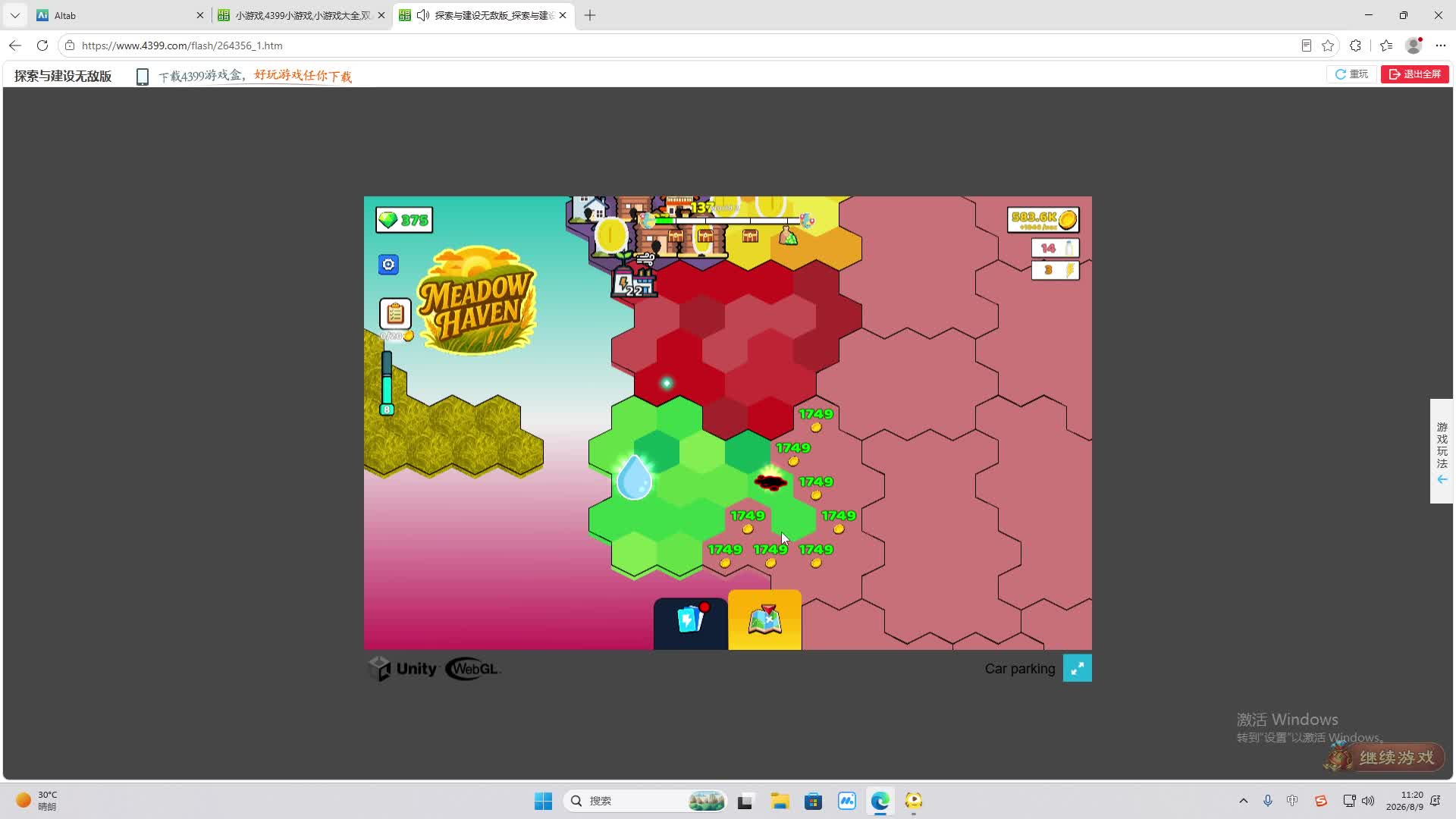Show hidden system tray icons
Viewport: 1456px width, 819px height.
click(1243, 801)
